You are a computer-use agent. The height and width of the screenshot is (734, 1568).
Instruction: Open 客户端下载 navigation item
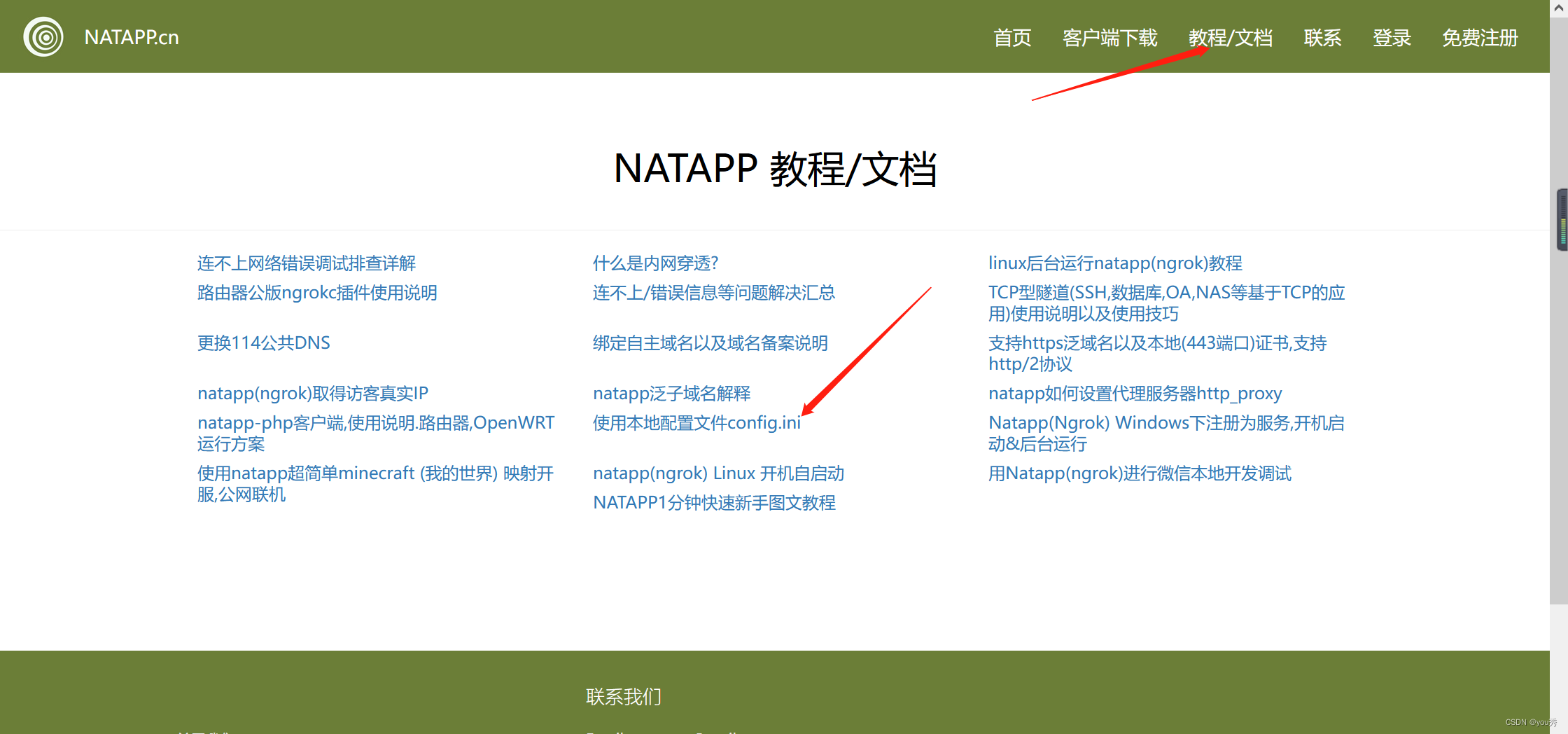[x=1110, y=38]
